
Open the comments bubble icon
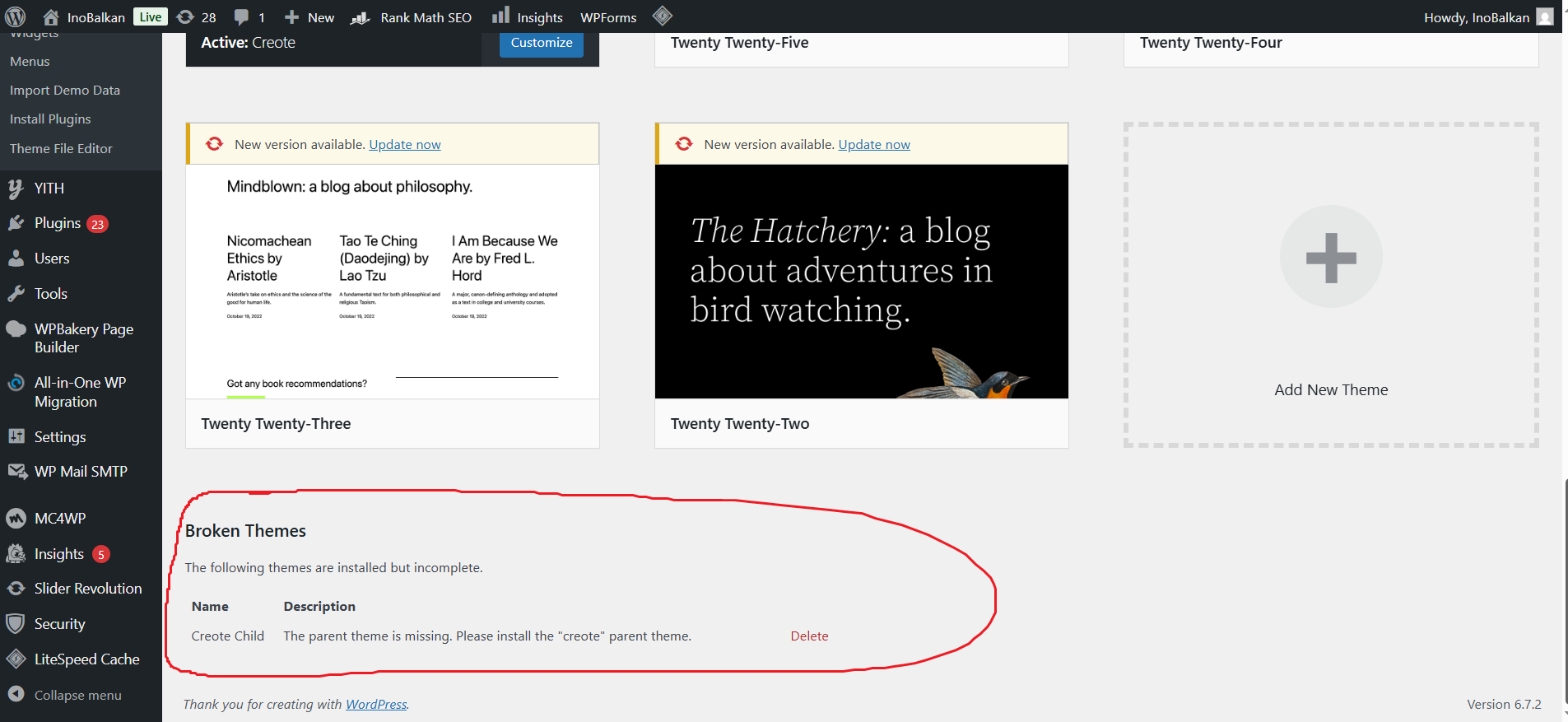241,17
